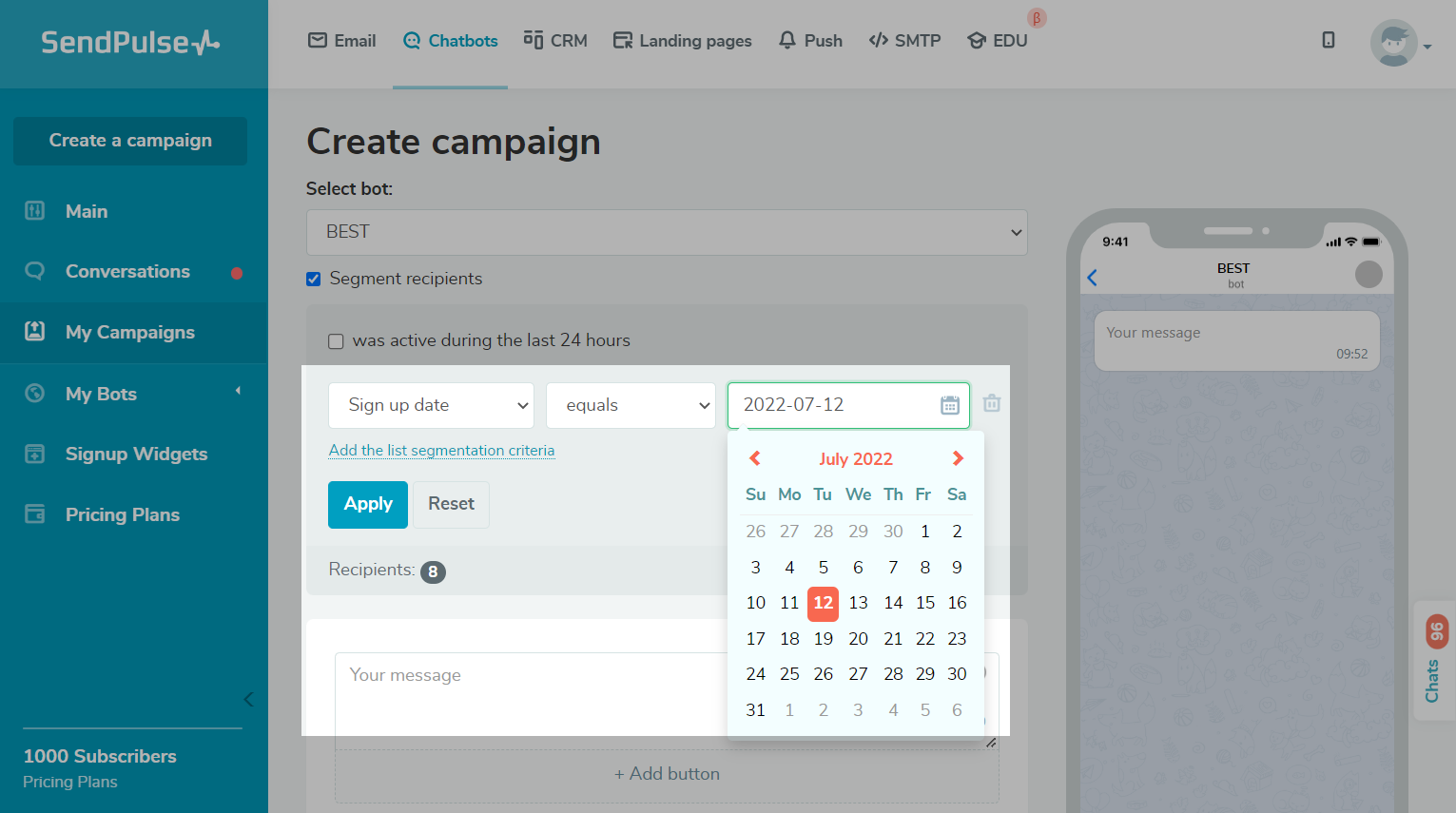Open the EDU section

(x=998, y=41)
